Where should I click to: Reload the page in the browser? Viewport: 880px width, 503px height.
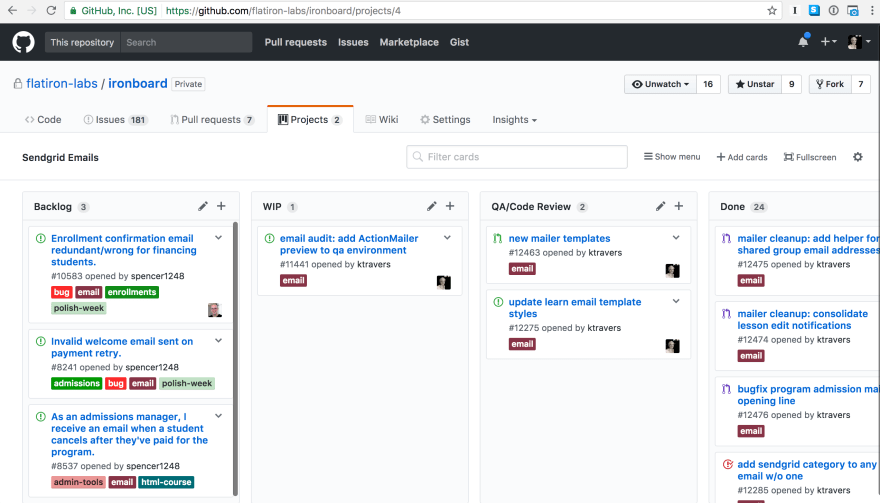coord(51,10)
